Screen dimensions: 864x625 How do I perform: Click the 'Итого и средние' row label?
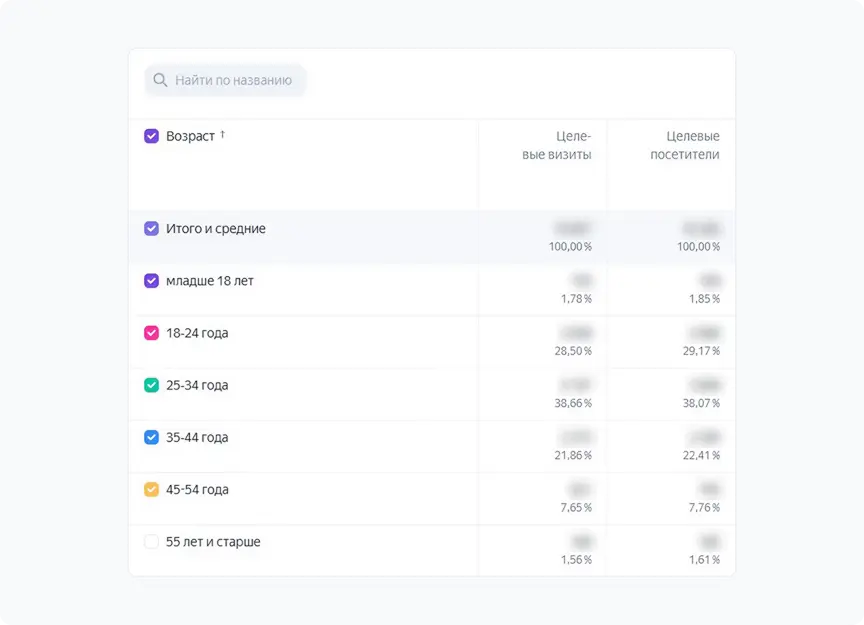(216, 229)
